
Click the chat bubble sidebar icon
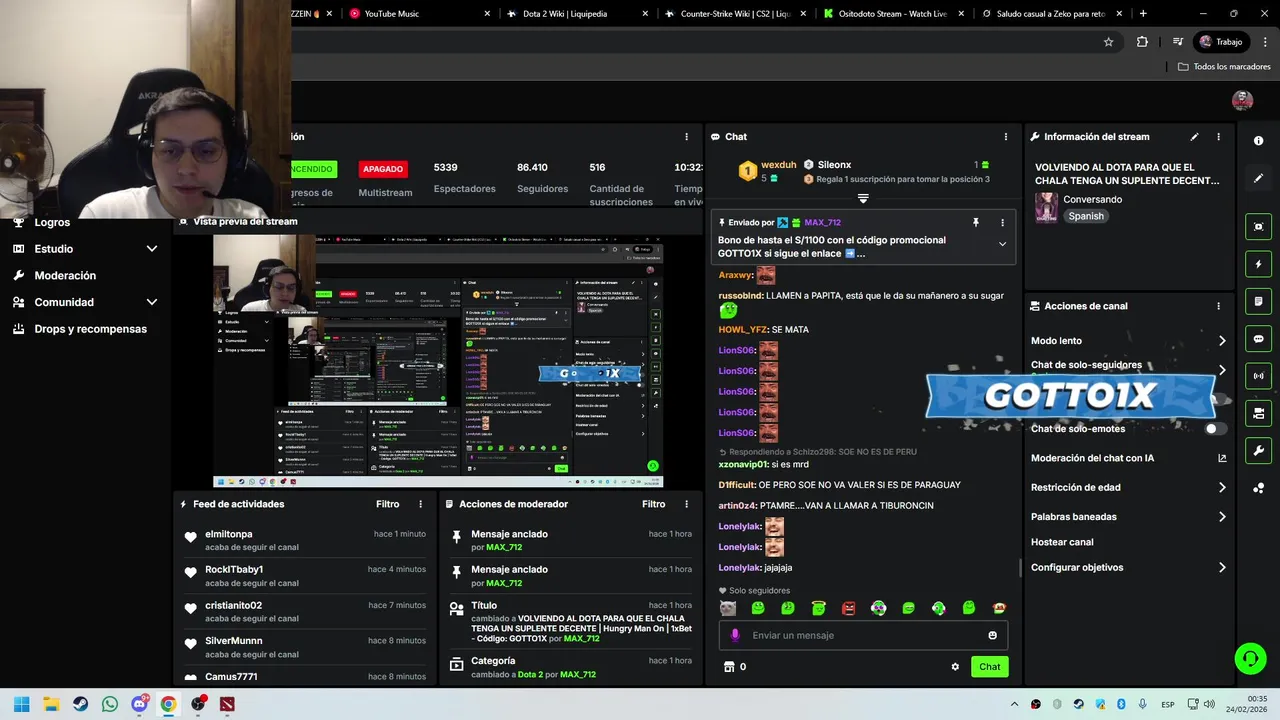(x=1258, y=339)
